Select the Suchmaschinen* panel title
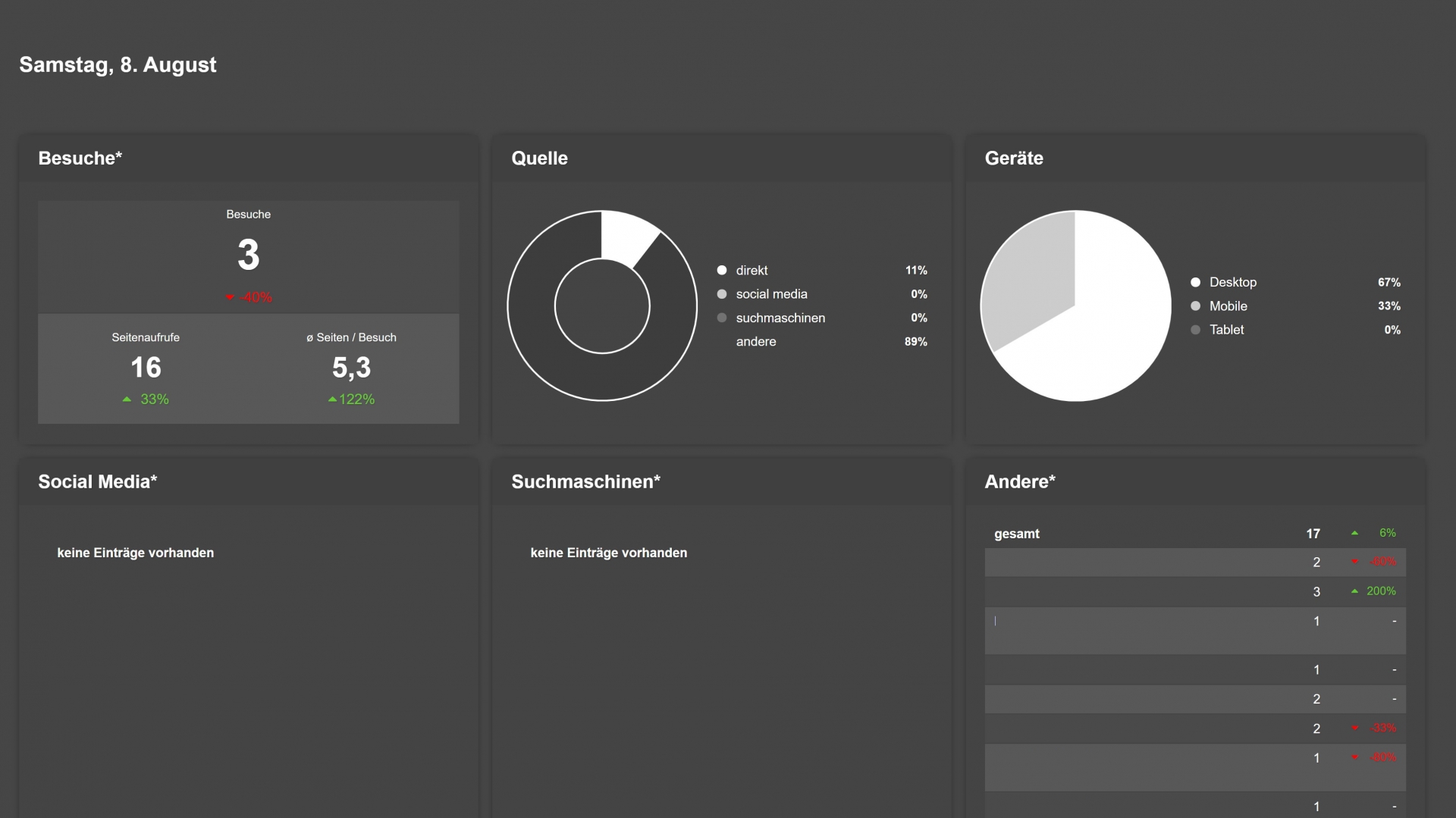The height and width of the screenshot is (818, 1456). tap(586, 482)
